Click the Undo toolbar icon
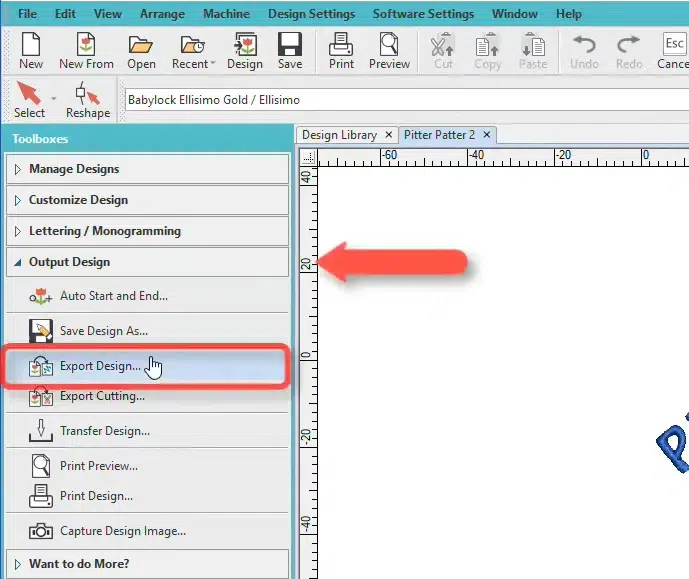The image size is (689, 579). (584, 51)
